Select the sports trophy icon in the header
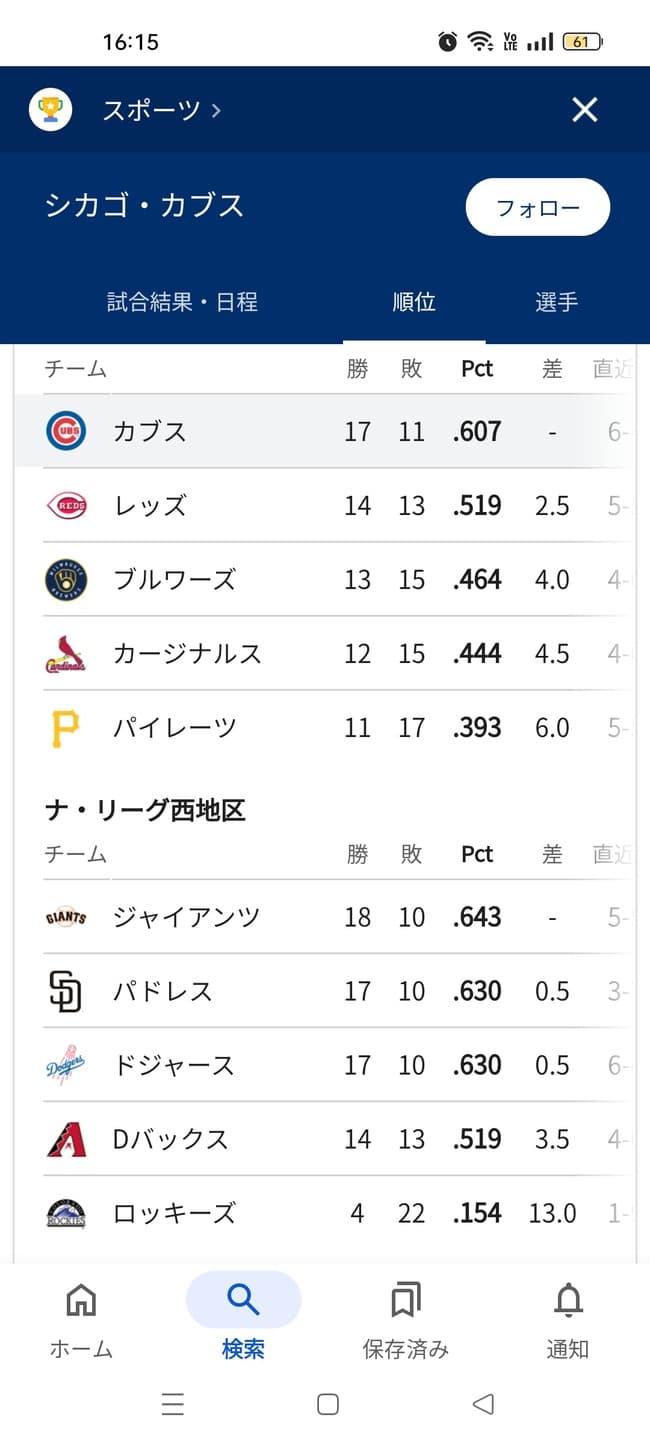 coord(49,110)
